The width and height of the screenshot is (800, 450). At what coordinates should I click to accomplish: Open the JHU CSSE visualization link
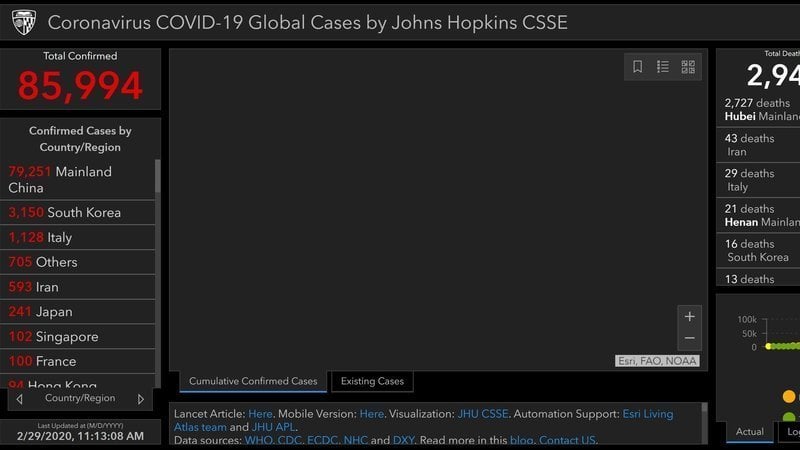pos(480,413)
